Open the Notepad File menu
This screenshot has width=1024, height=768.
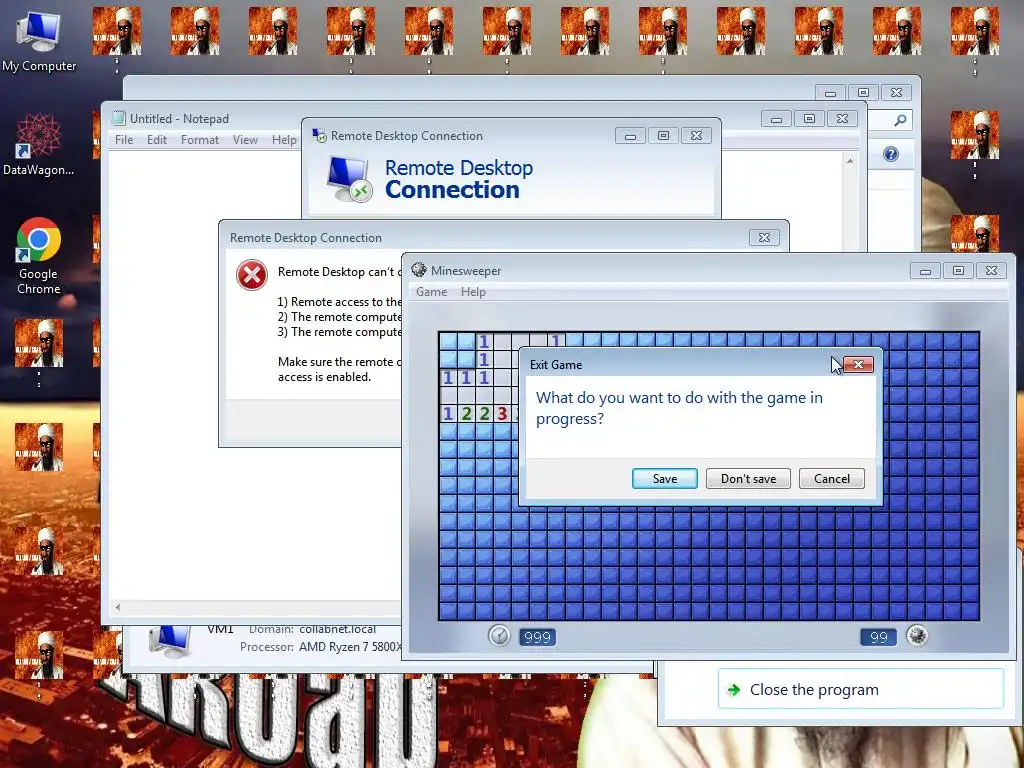click(124, 140)
